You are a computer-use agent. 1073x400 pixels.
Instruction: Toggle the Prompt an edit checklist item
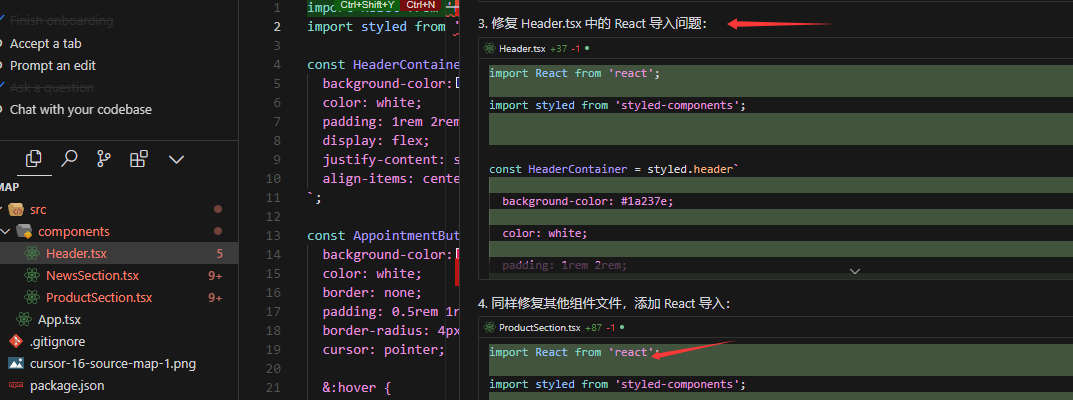click(x=53, y=66)
